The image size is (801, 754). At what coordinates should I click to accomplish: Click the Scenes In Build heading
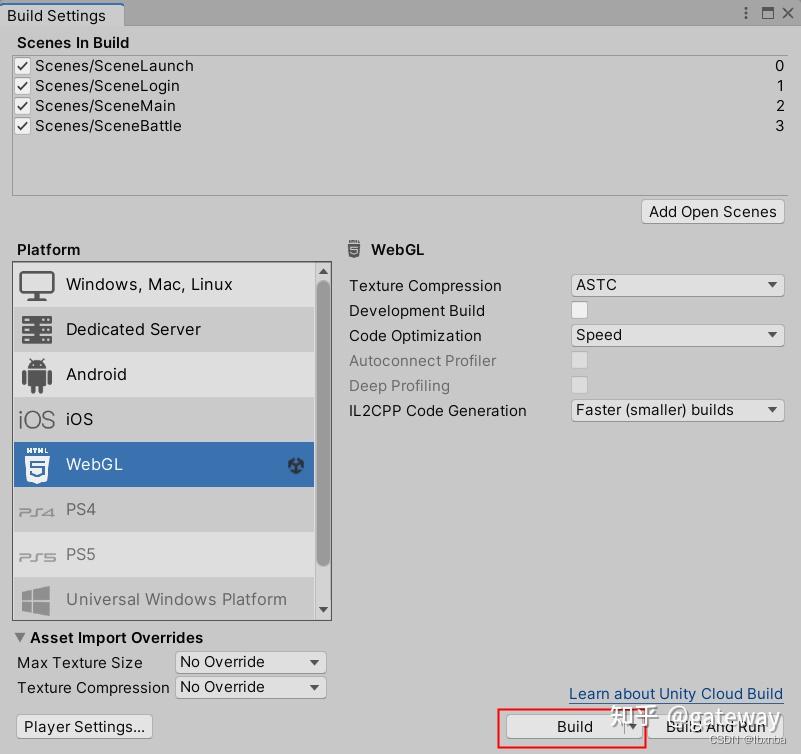coord(73,42)
